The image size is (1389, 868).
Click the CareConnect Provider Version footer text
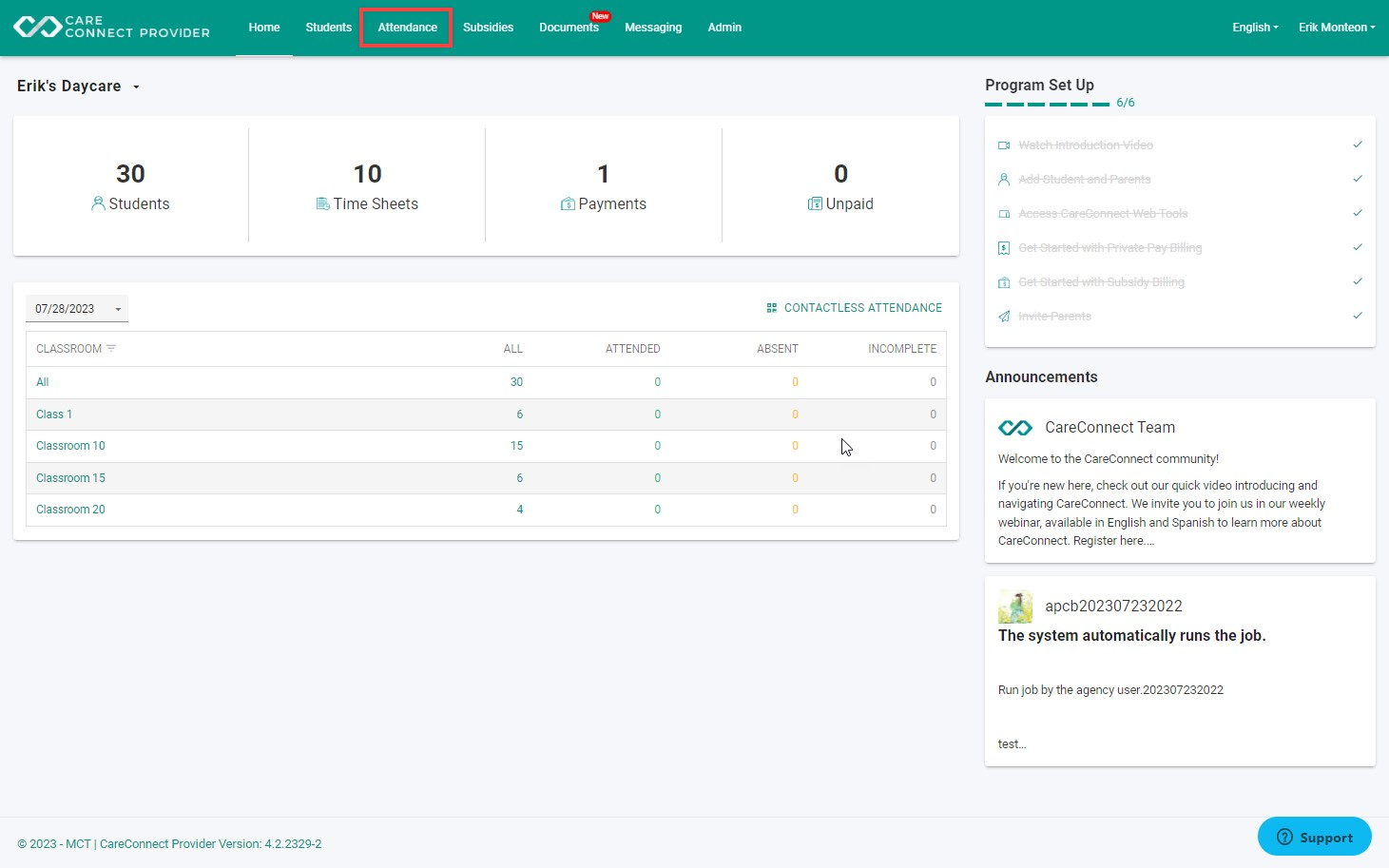click(x=210, y=844)
